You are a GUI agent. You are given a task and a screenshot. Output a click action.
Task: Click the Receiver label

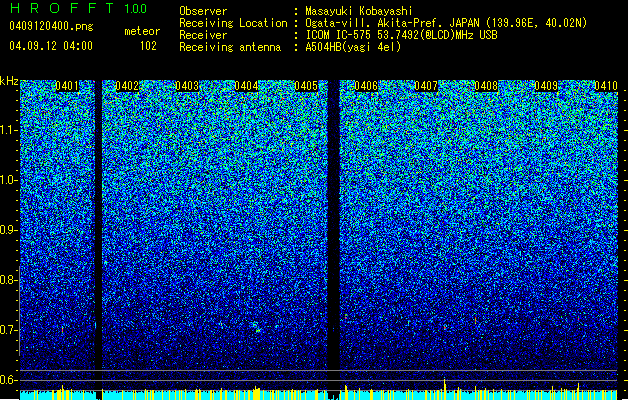click(203, 35)
